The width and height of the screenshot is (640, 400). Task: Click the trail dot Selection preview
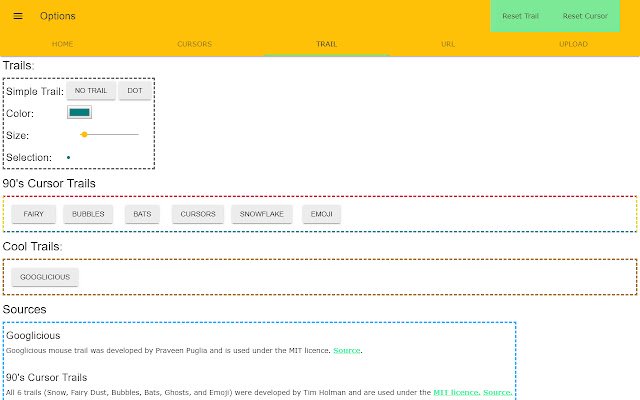coord(69,157)
